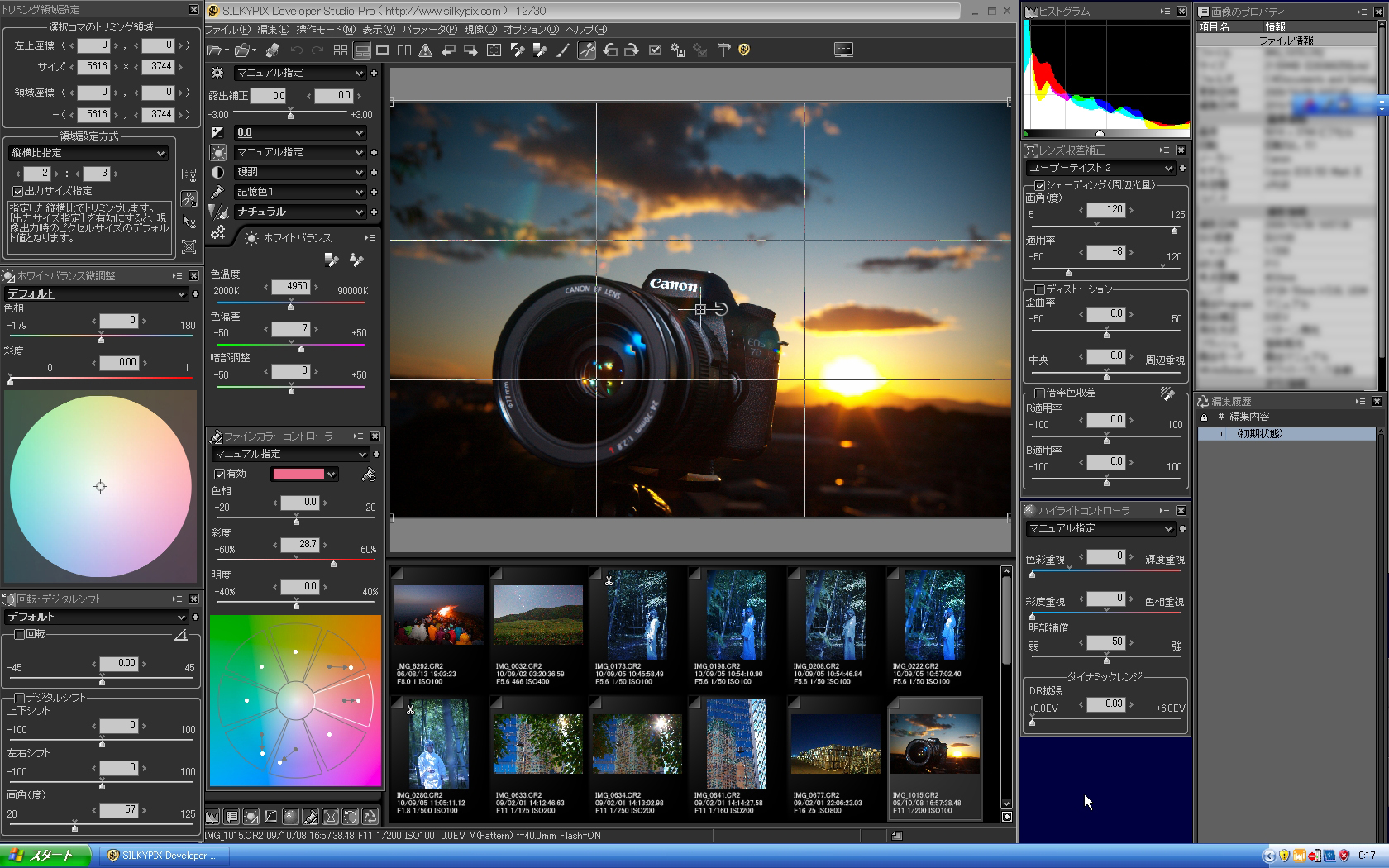Click the grid display toolbar icon

(494, 50)
